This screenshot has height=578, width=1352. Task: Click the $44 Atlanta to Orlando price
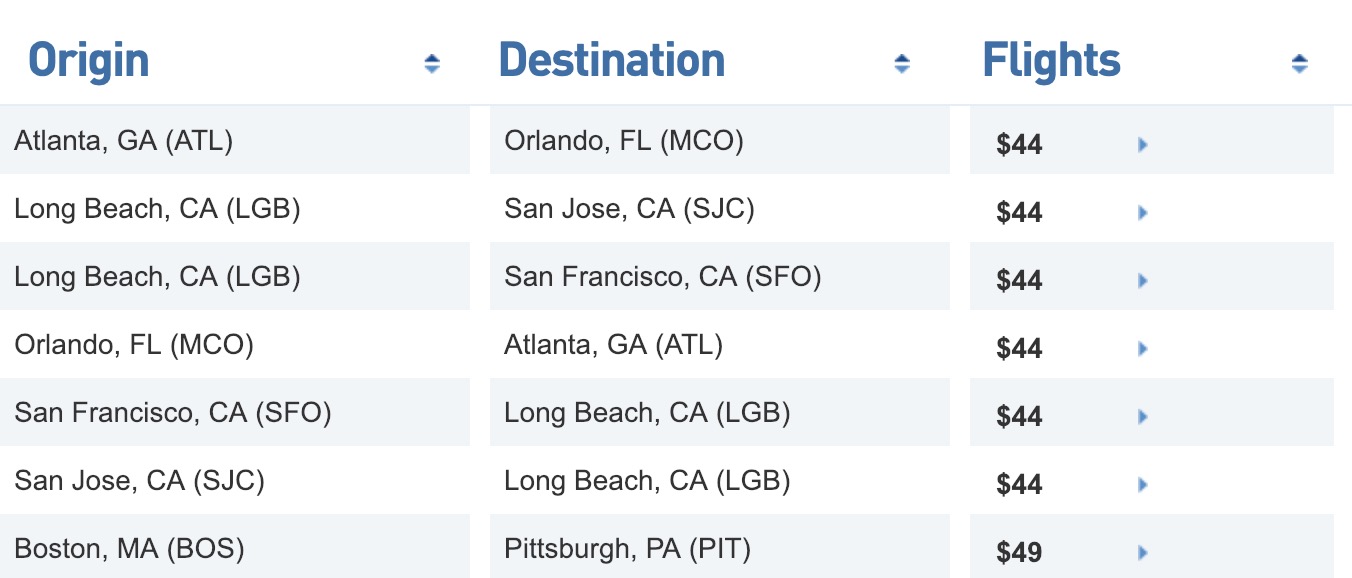pos(1019,145)
